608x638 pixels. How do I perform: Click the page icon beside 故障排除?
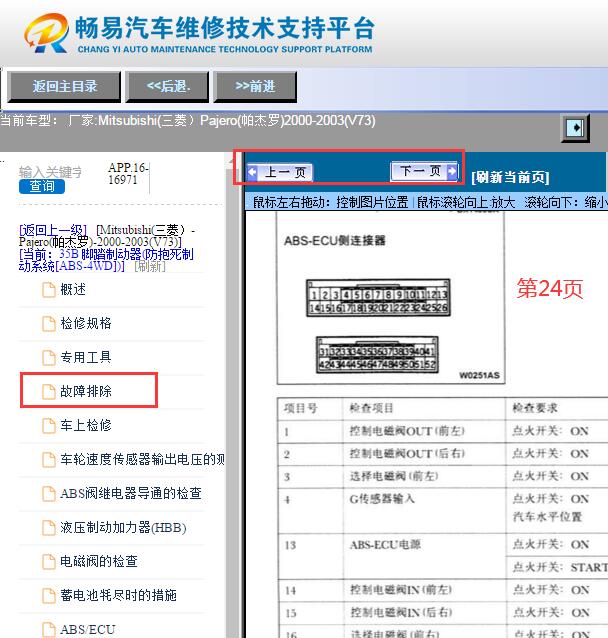(x=49, y=392)
